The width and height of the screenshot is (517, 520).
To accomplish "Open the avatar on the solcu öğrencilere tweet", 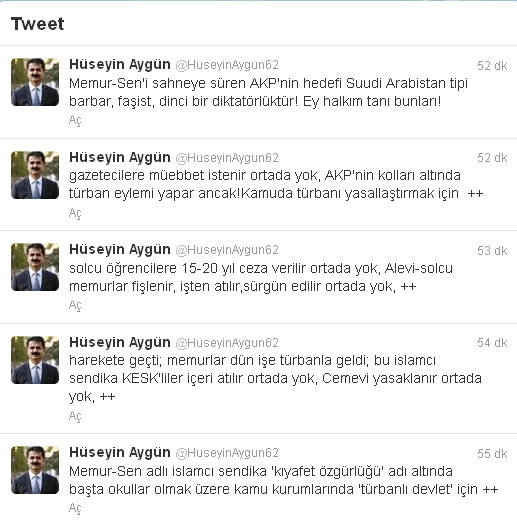I will tap(35, 267).
